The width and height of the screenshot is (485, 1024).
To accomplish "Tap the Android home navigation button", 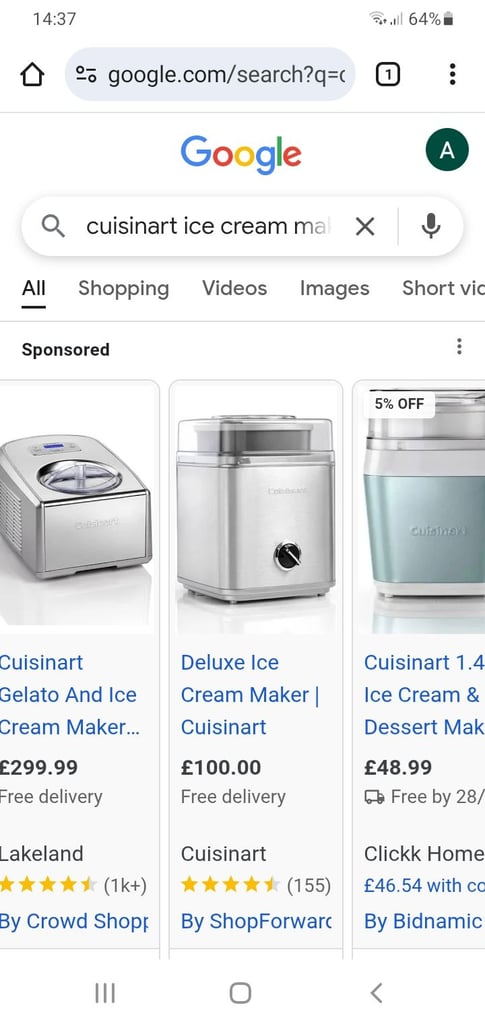I will coord(240,993).
